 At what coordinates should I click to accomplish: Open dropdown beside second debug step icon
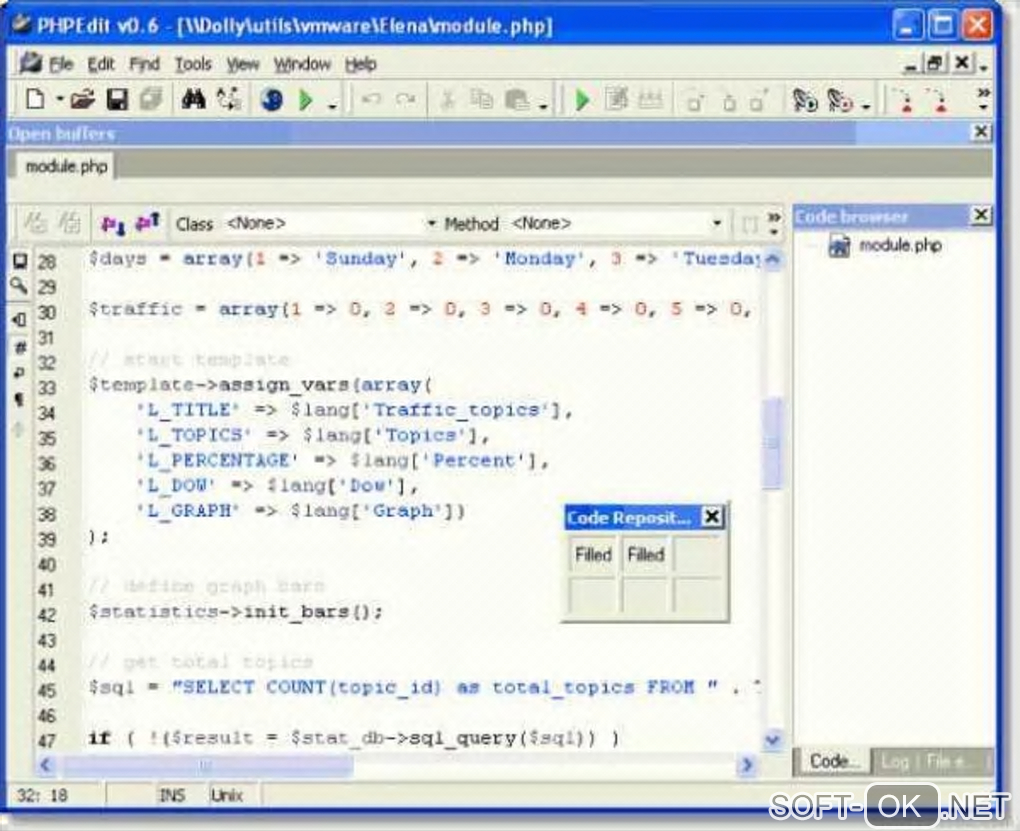(x=866, y=104)
